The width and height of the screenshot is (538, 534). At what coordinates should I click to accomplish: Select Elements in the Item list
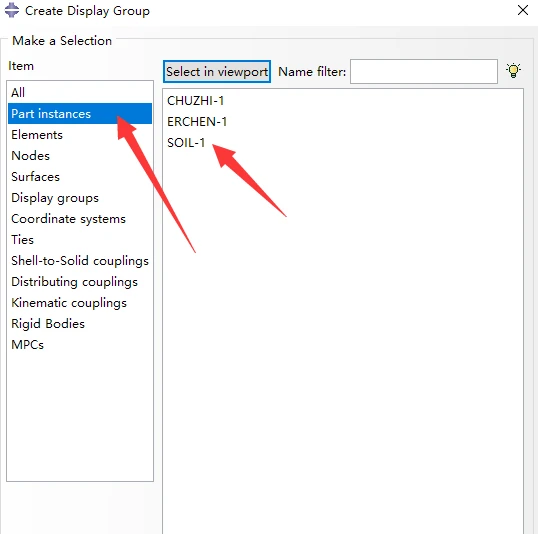80,135
